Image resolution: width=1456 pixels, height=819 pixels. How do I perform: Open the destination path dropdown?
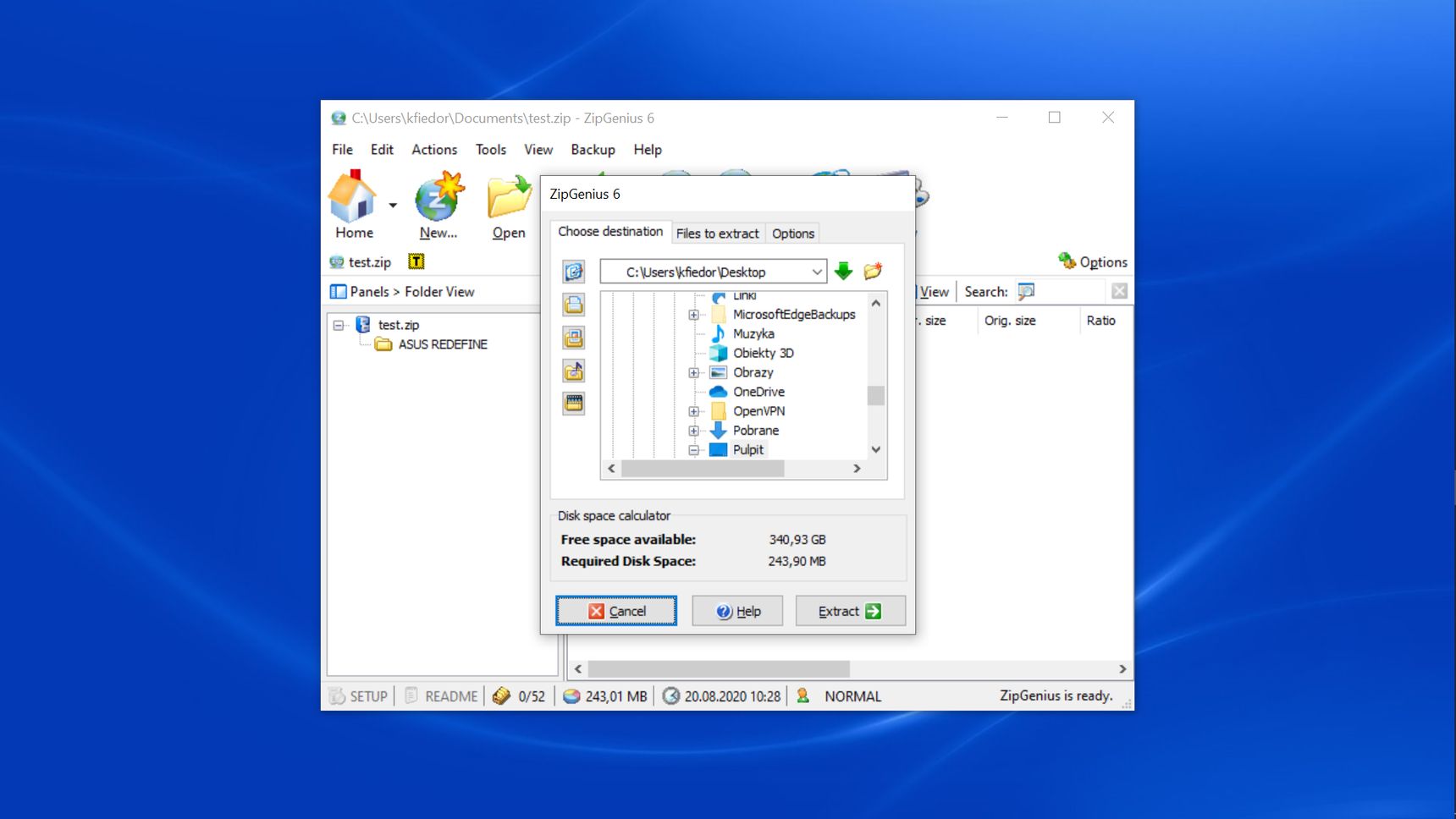point(817,272)
